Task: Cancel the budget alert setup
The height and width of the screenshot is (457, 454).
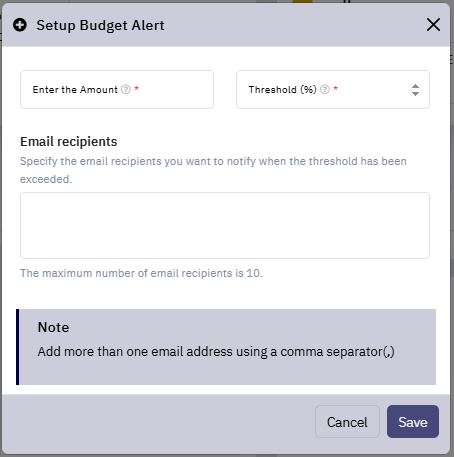Action: 347,422
